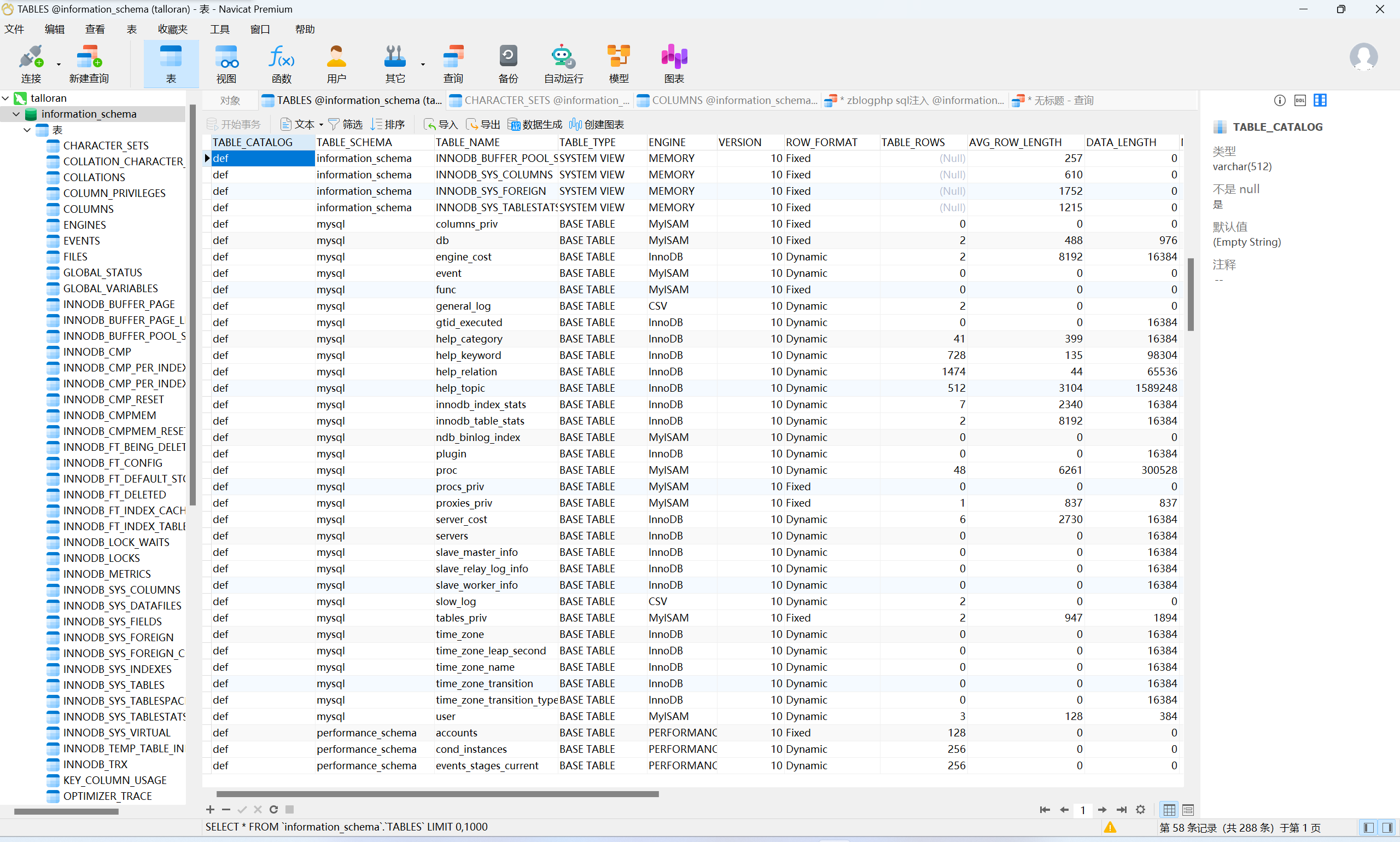Open the 文本 dropdown arrow
Viewport: 1400px width, 842px height.
(321, 125)
